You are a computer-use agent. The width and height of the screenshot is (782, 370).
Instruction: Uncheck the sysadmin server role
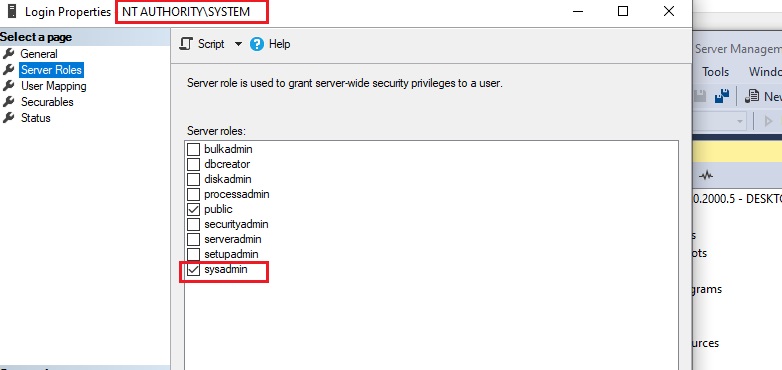193,270
